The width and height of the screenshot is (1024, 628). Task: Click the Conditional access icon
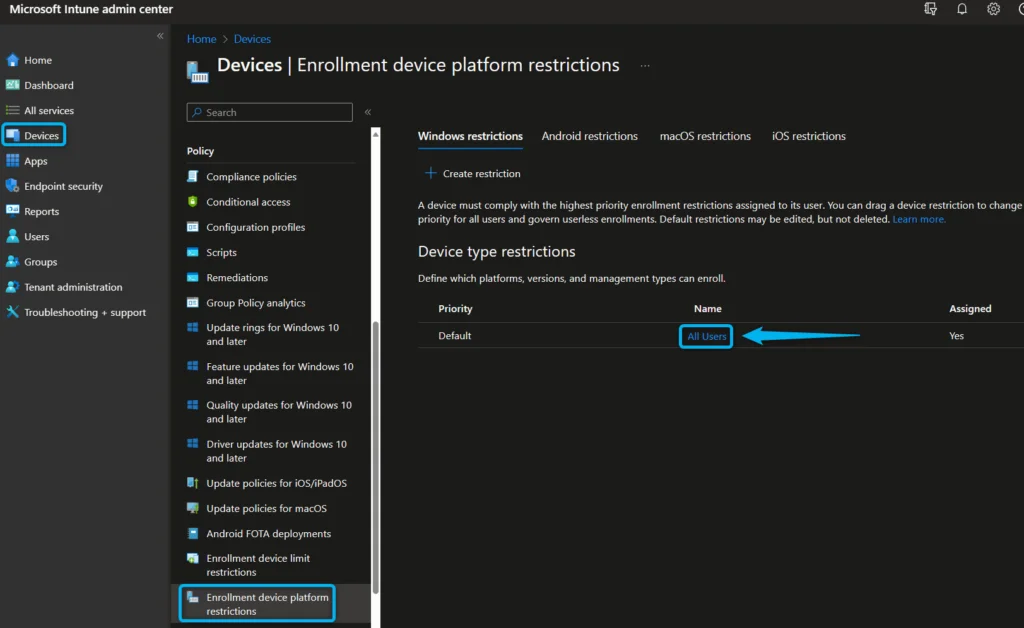tap(193, 202)
